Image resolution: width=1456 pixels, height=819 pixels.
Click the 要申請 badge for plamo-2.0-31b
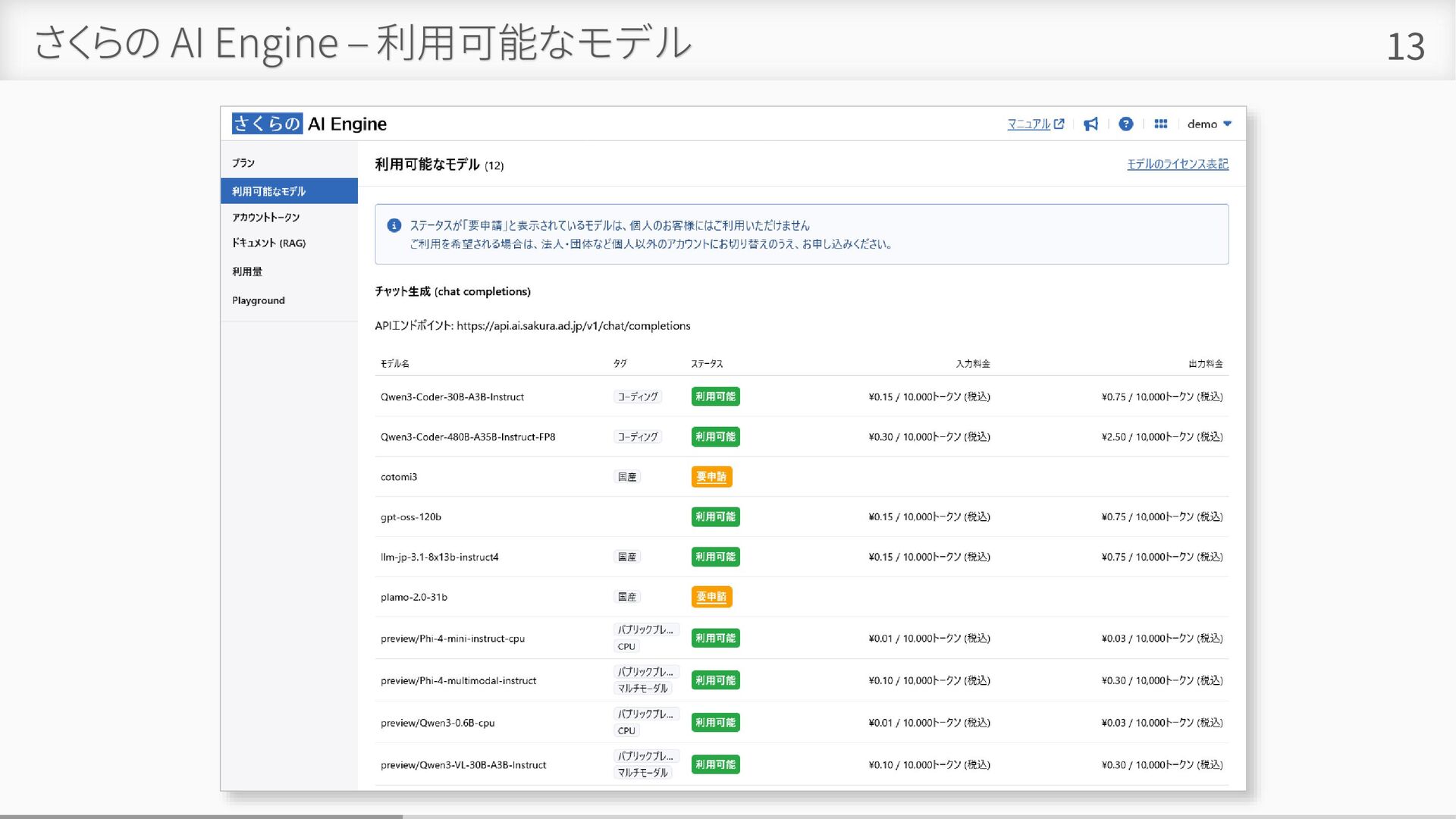point(711,597)
